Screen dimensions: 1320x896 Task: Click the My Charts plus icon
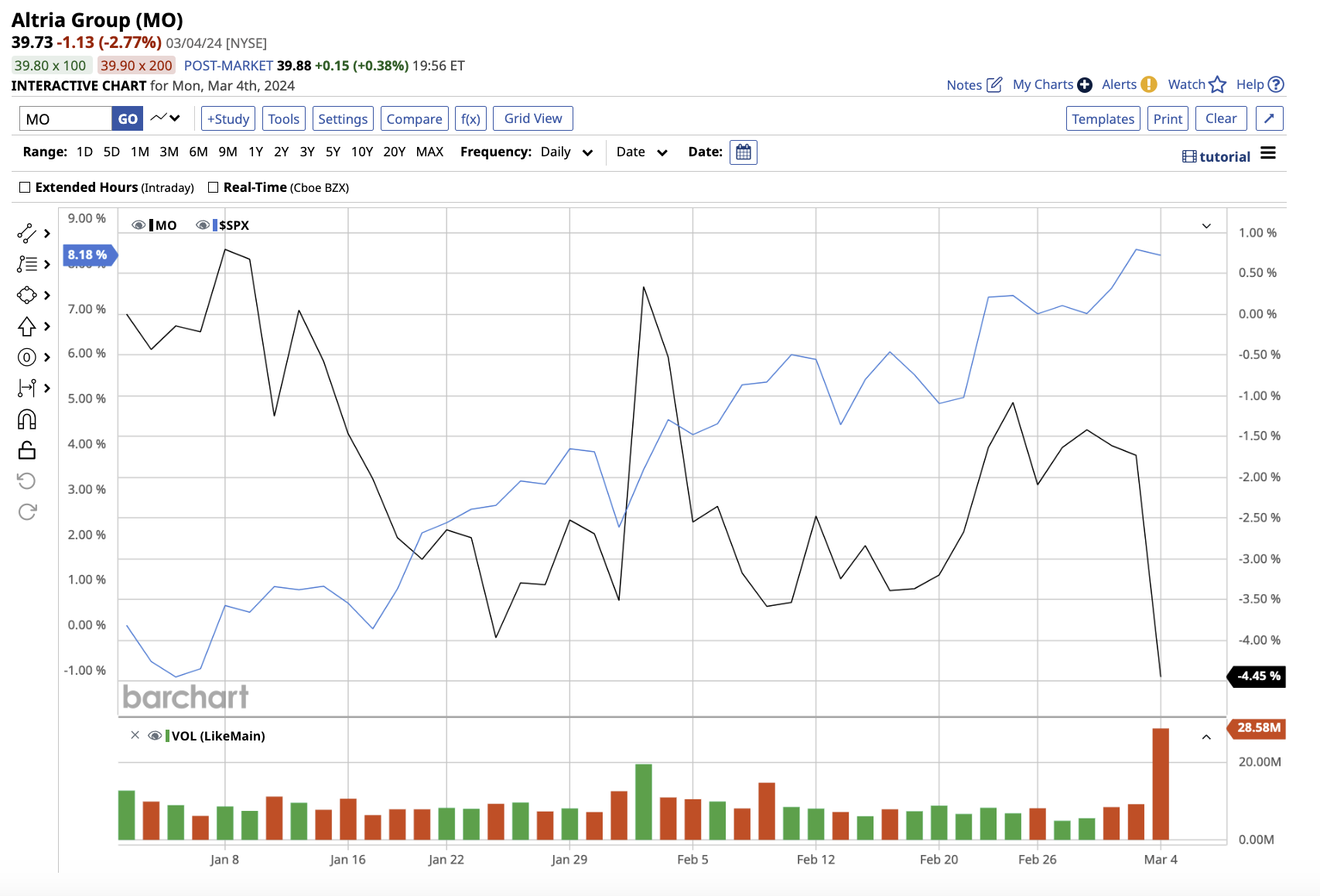click(1085, 84)
